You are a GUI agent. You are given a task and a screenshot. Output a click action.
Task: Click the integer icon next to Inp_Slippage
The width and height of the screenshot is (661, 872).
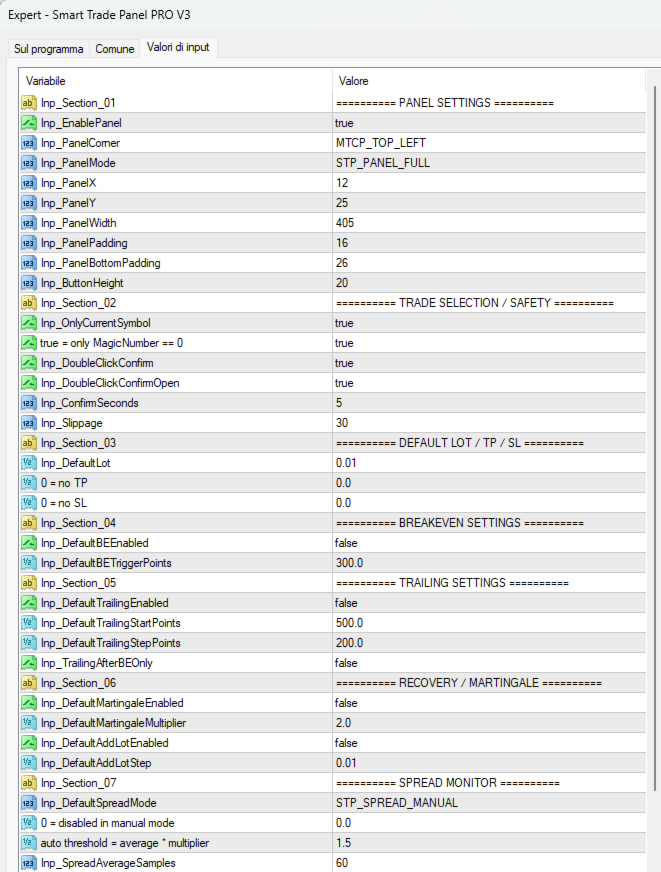click(28, 423)
